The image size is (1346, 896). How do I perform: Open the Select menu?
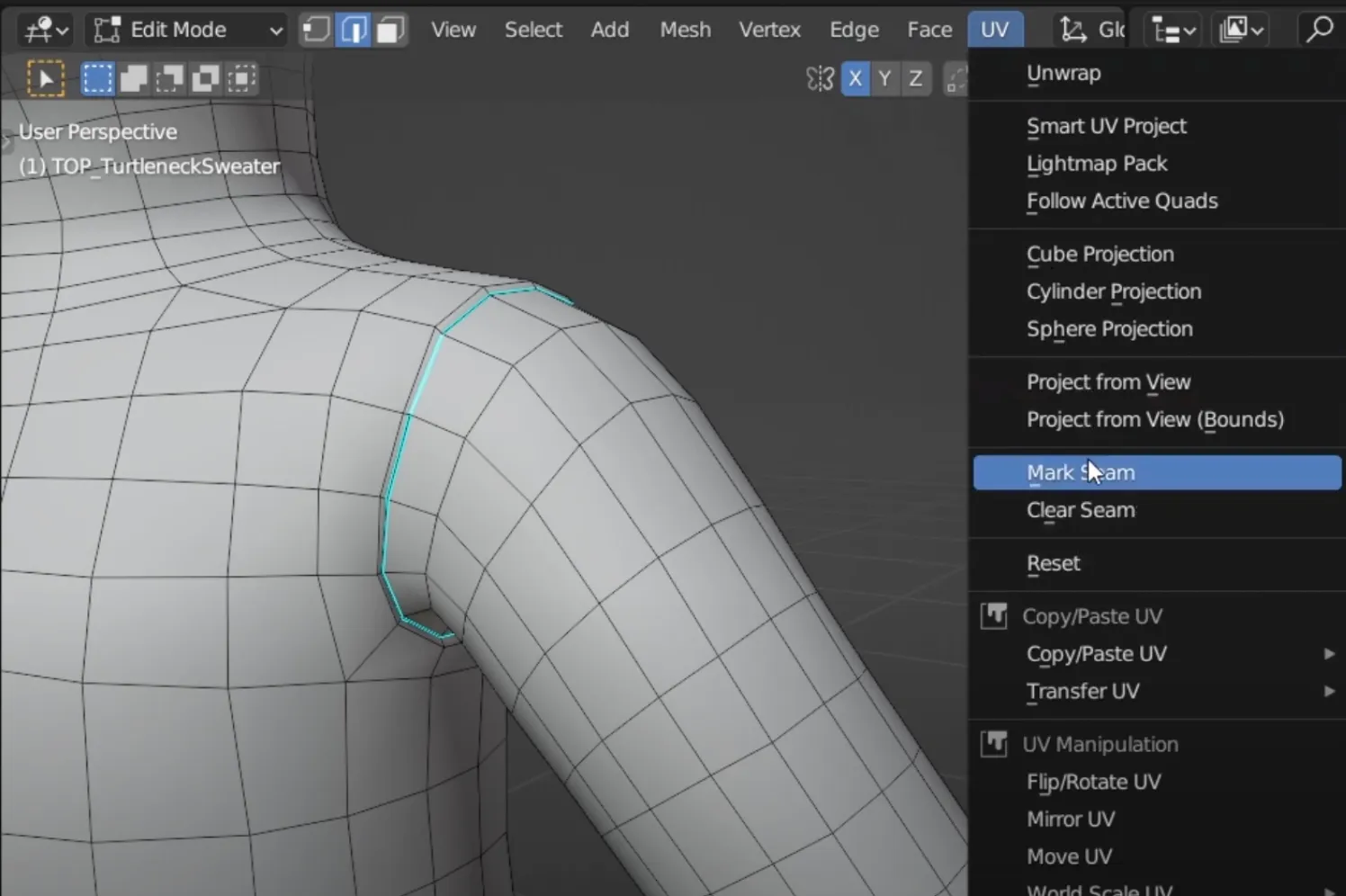[534, 30]
